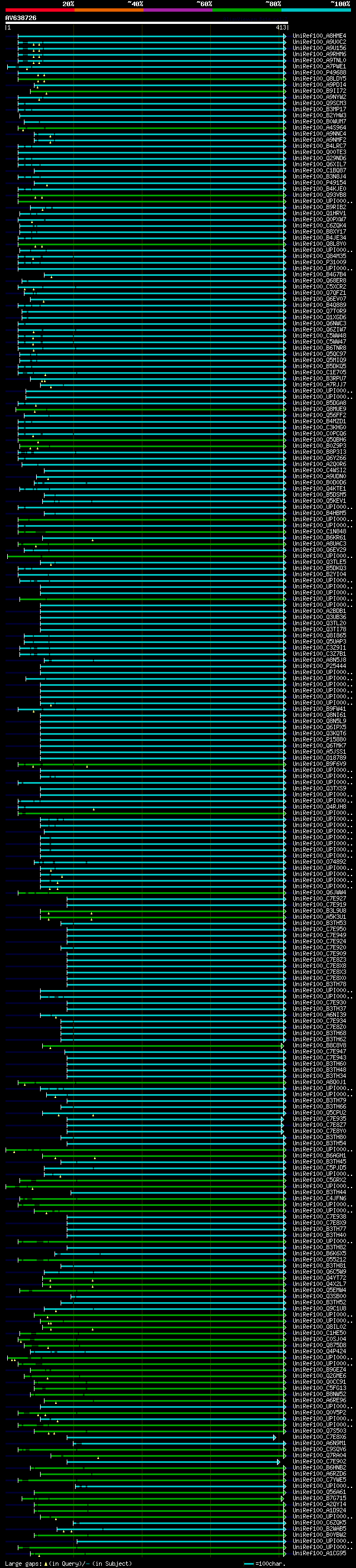This screenshot has width=356, height=1568.
Task: Select hit UniRef100_Q6XIL7
Action: coord(319,164)
